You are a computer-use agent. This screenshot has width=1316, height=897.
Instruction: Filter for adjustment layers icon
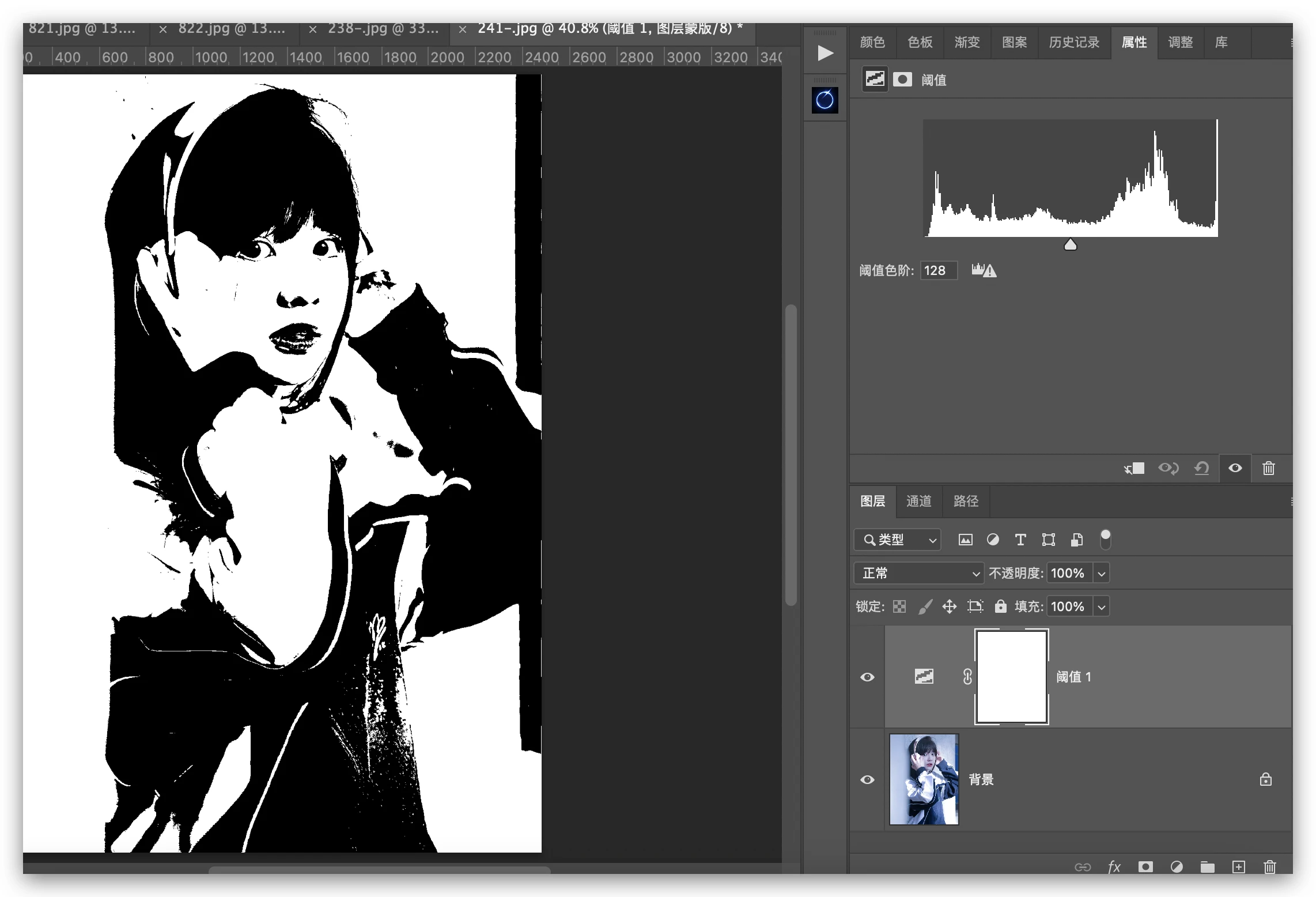pyautogui.click(x=993, y=540)
